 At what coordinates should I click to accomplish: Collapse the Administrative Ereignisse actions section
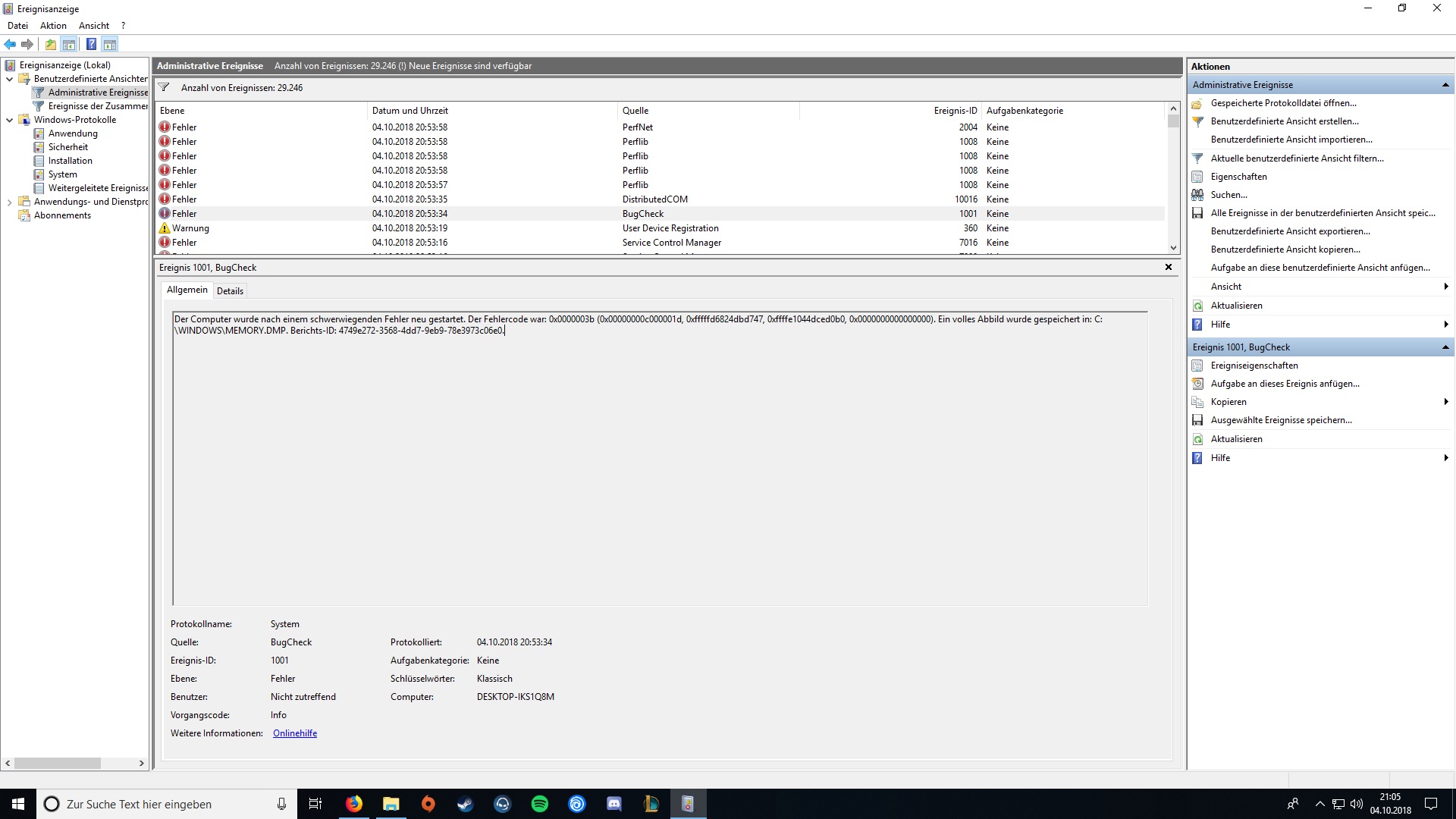pos(1445,85)
